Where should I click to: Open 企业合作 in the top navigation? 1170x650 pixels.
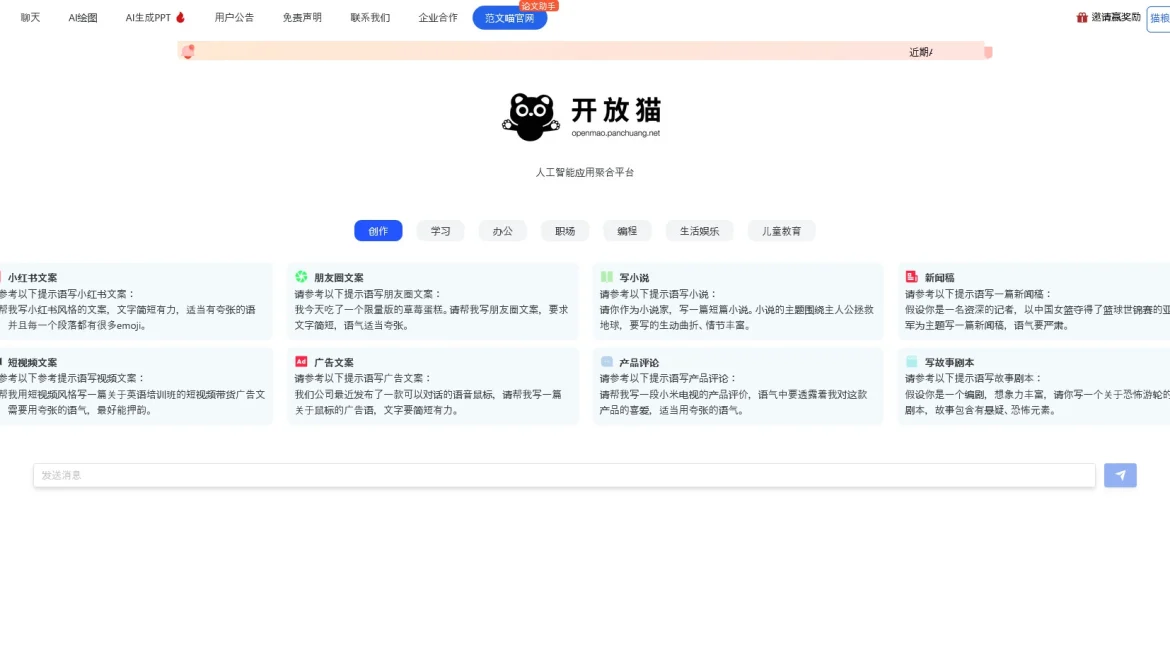[438, 17]
